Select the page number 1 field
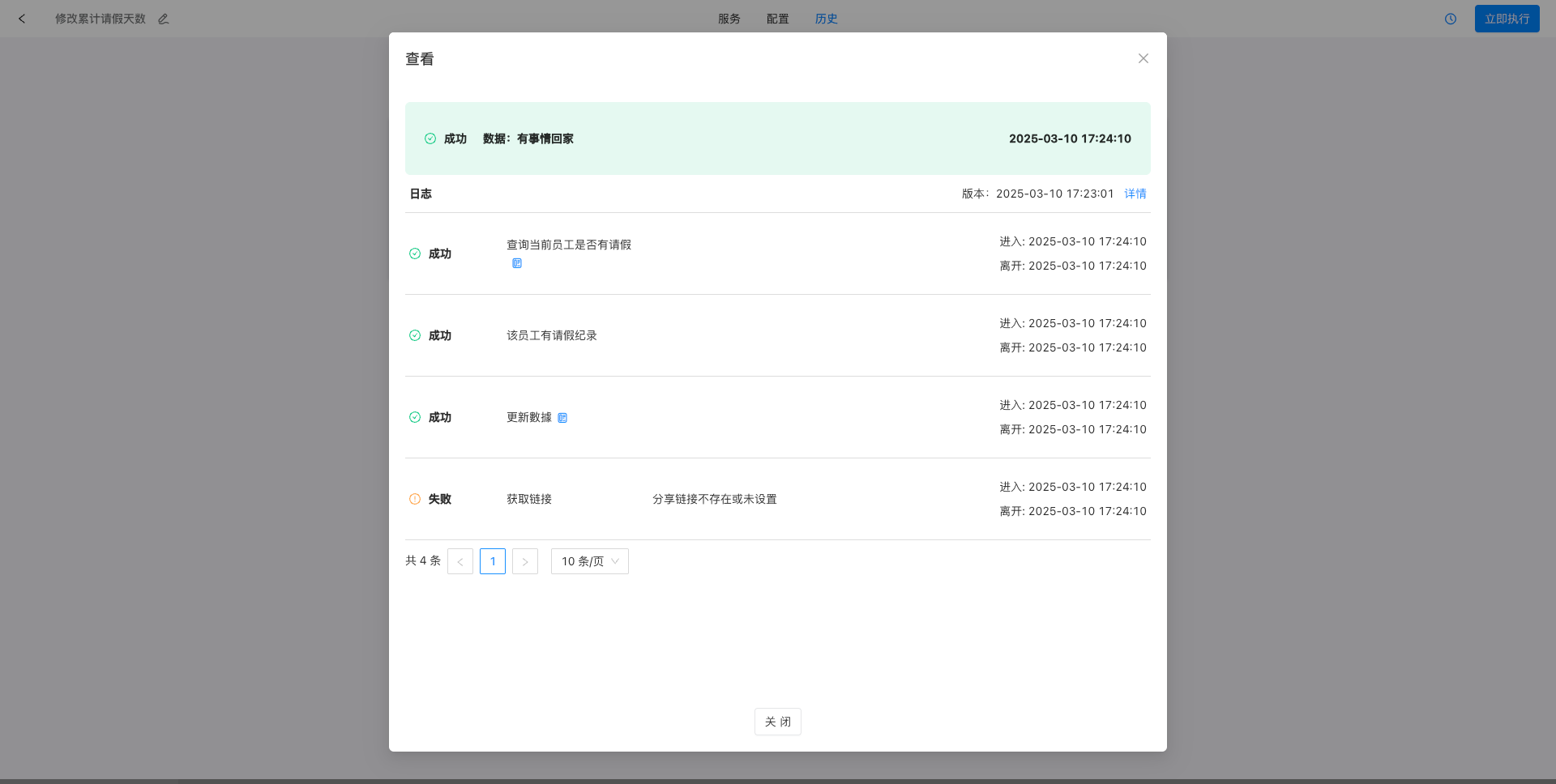1556x784 pixels. click(492, 561)
